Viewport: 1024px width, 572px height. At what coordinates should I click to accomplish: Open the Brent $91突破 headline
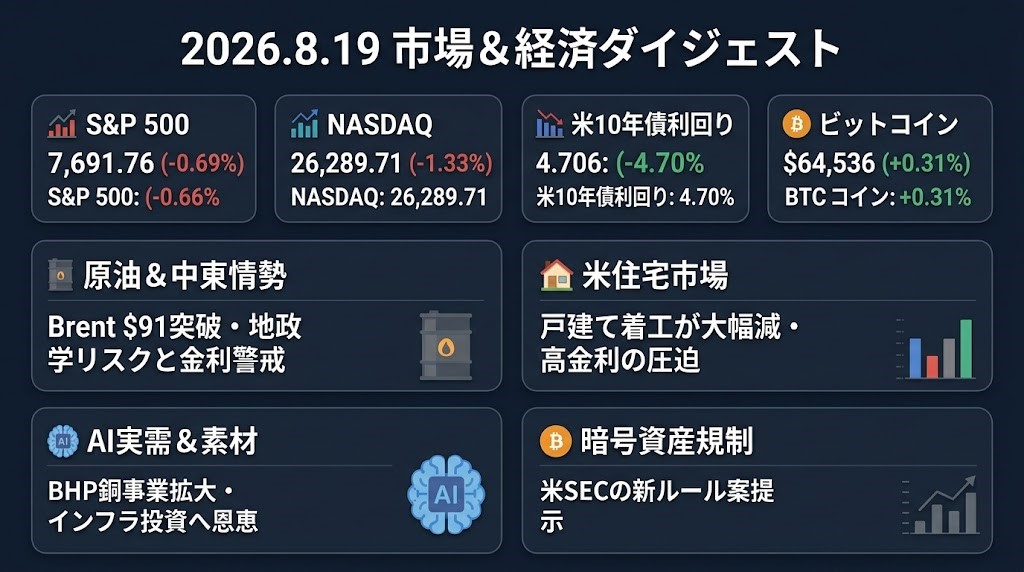pos(175,343)
